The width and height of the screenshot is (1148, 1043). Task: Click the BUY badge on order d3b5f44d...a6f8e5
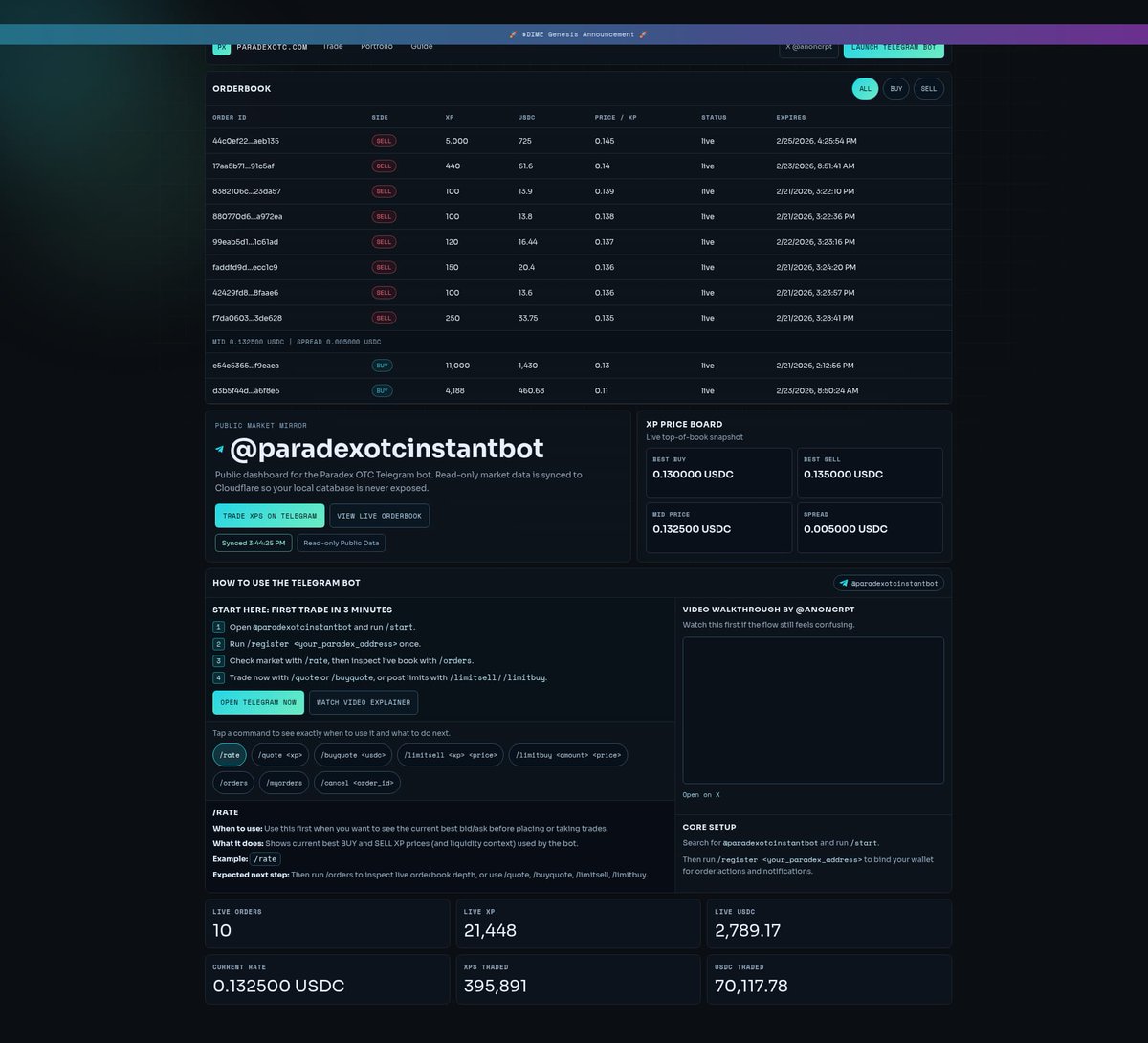click(382, 391)
